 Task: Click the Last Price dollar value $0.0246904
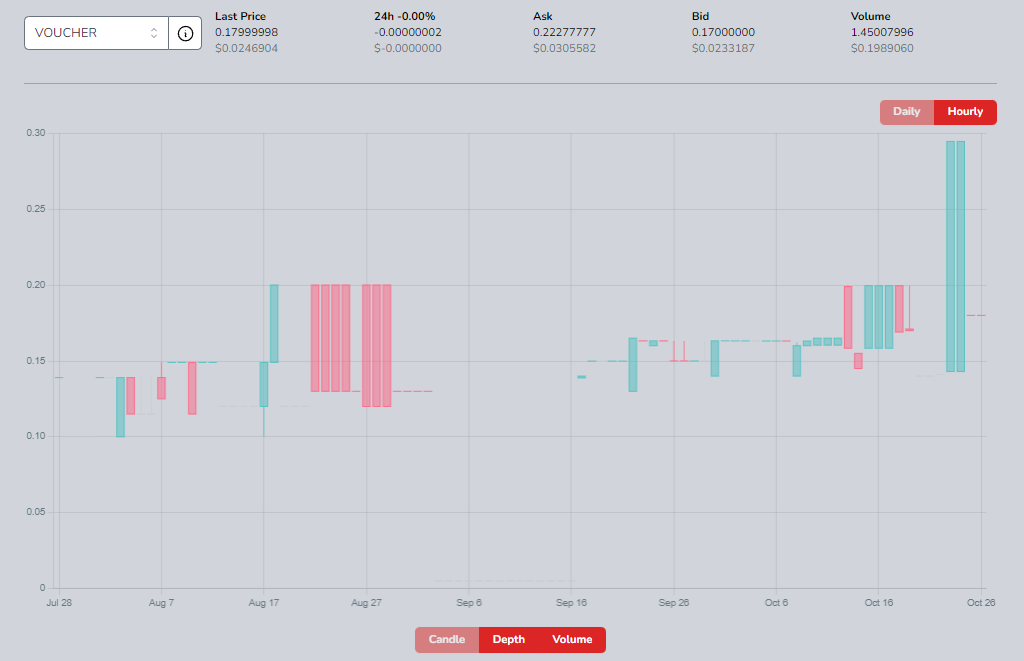coord(247,48)
